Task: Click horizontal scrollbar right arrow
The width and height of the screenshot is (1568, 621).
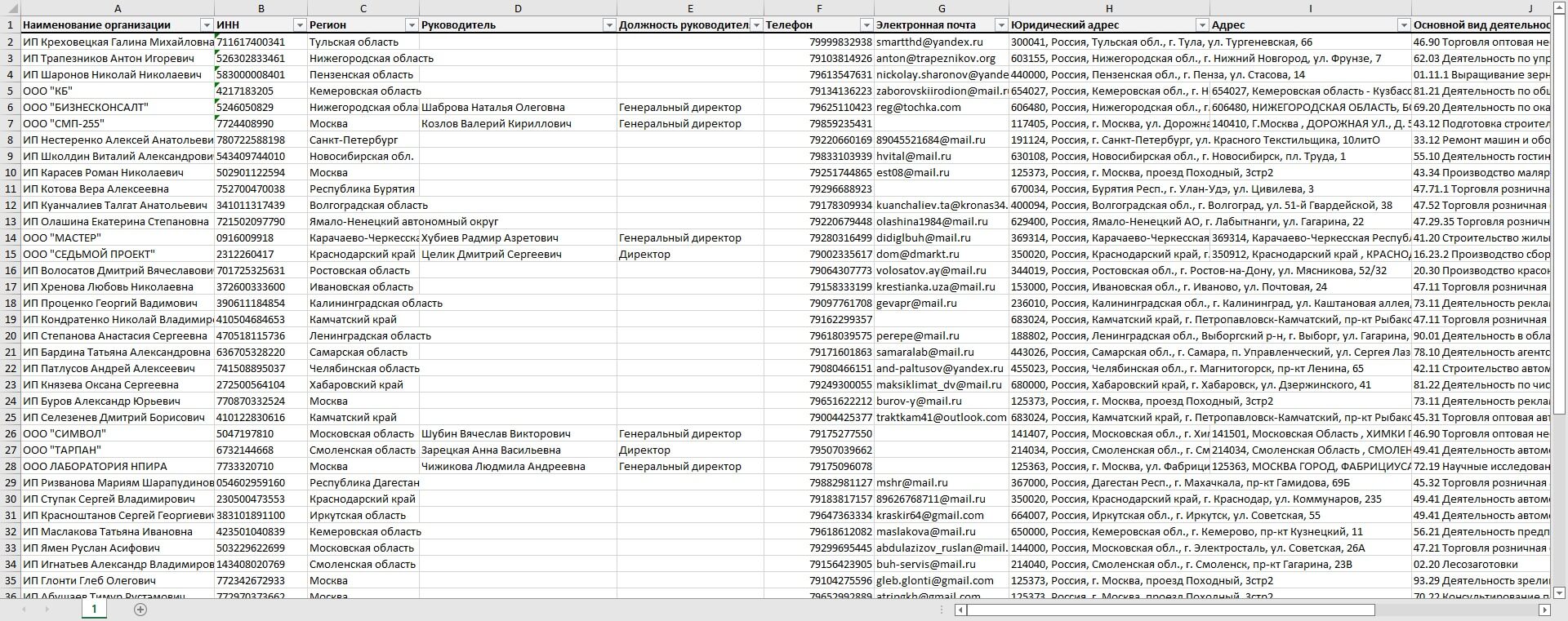Action: coord(1544,610)
